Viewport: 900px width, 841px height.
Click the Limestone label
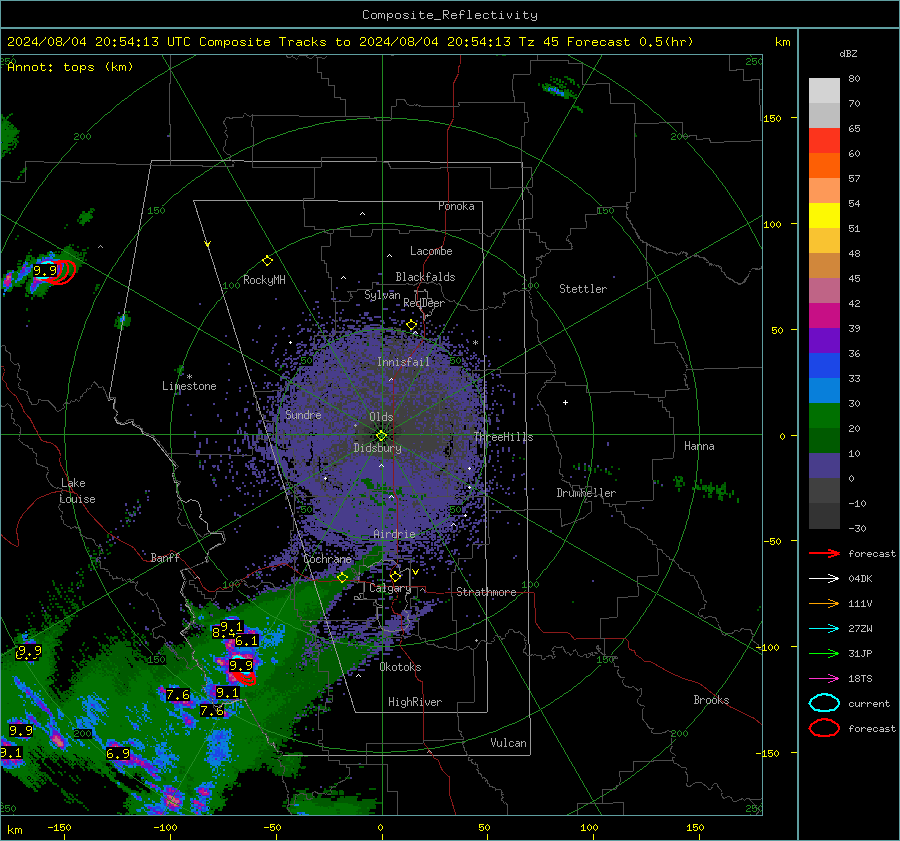(x=189, y=386)
